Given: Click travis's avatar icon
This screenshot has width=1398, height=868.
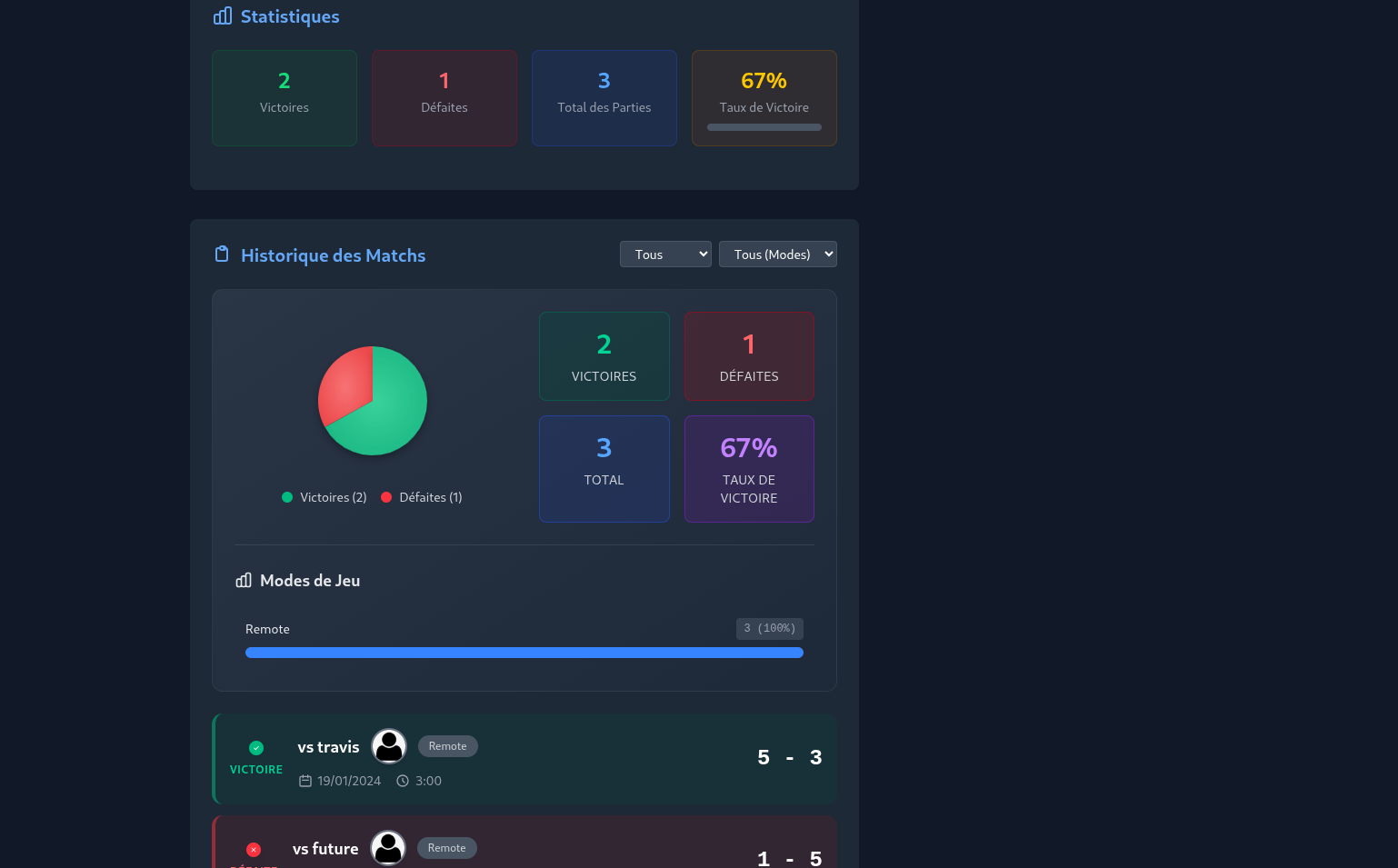Looking at the screenshot, I should click(x=389, y=746).
